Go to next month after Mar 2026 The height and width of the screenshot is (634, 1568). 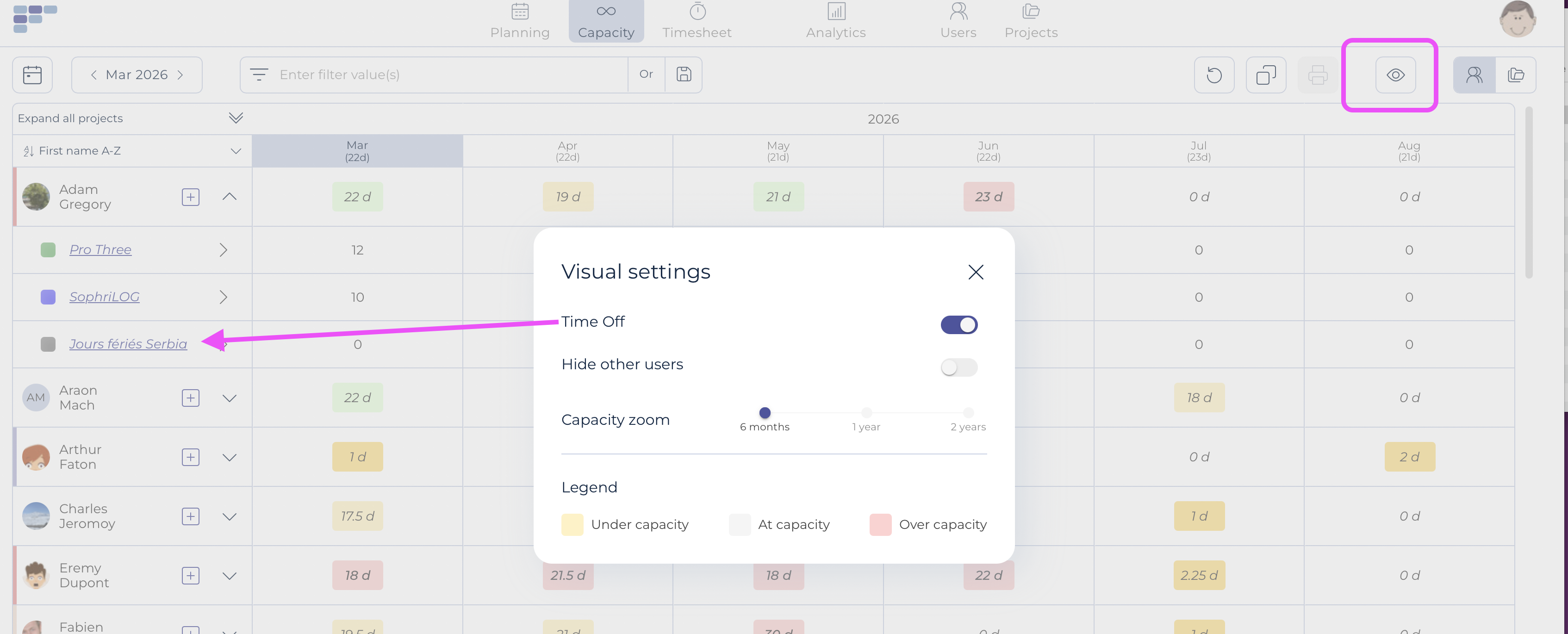pyautogui.click(x=181, y=75)
